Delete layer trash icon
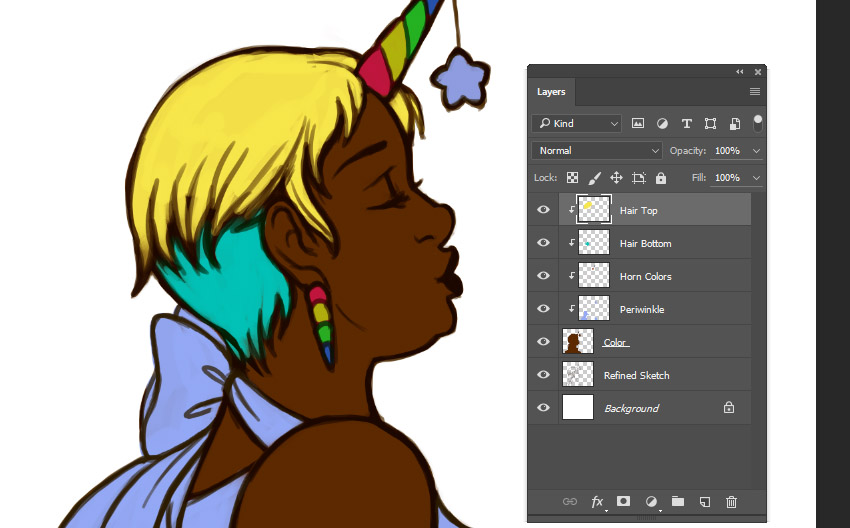Image resolution: width=850 pixels, height=528 pixels. [x=731, y=502]
